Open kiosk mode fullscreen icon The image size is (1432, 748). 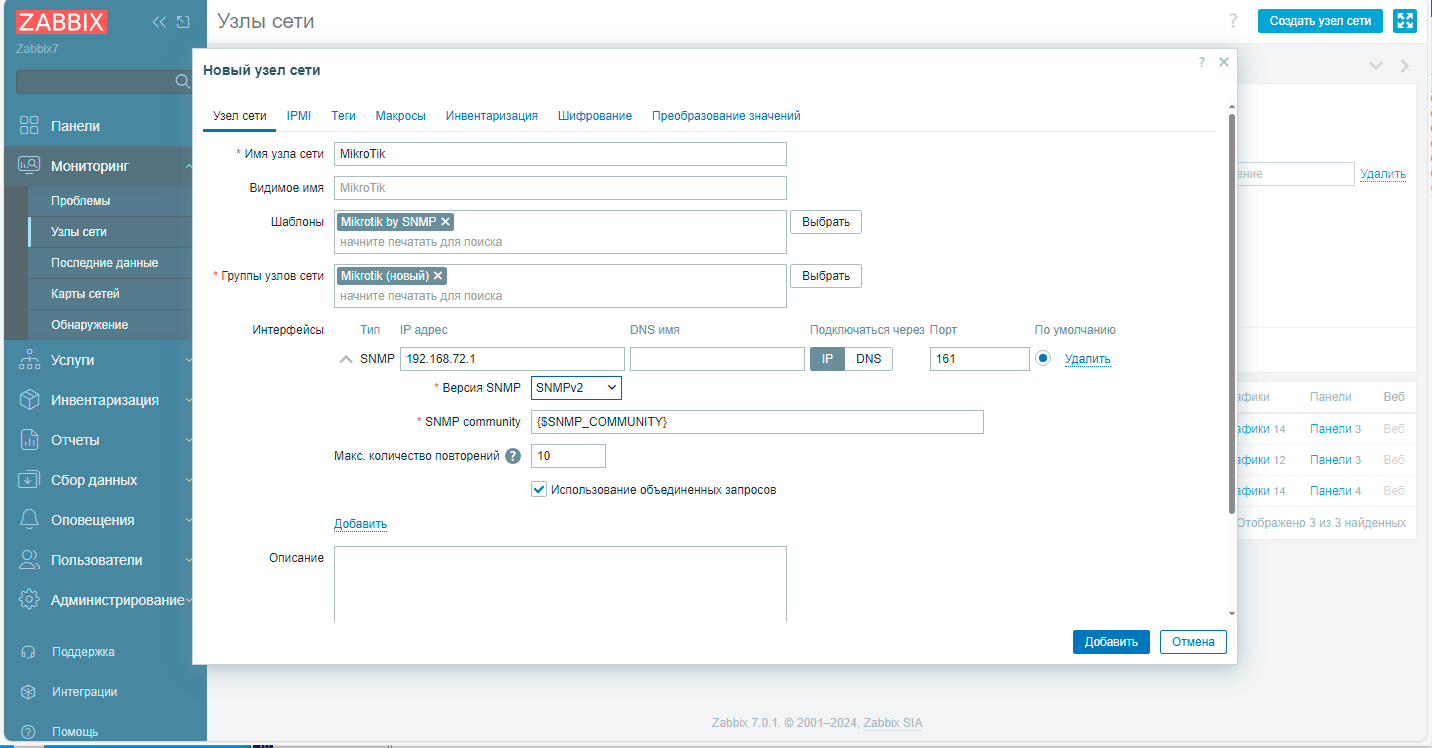[1405, 21]
